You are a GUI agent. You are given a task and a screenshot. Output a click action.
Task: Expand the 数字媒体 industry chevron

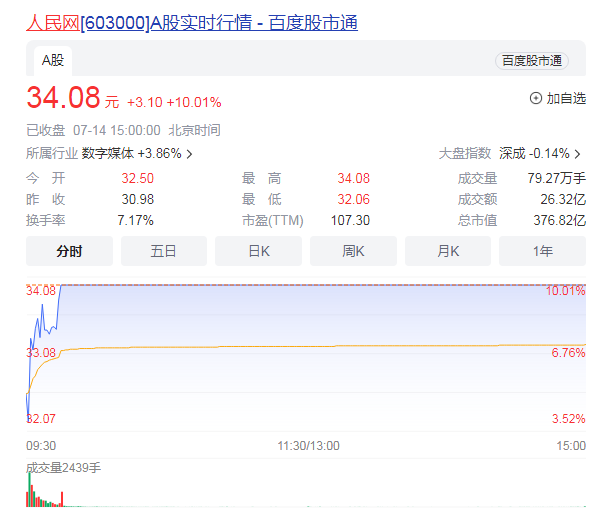pyautogui.click(x=190, y=154)
